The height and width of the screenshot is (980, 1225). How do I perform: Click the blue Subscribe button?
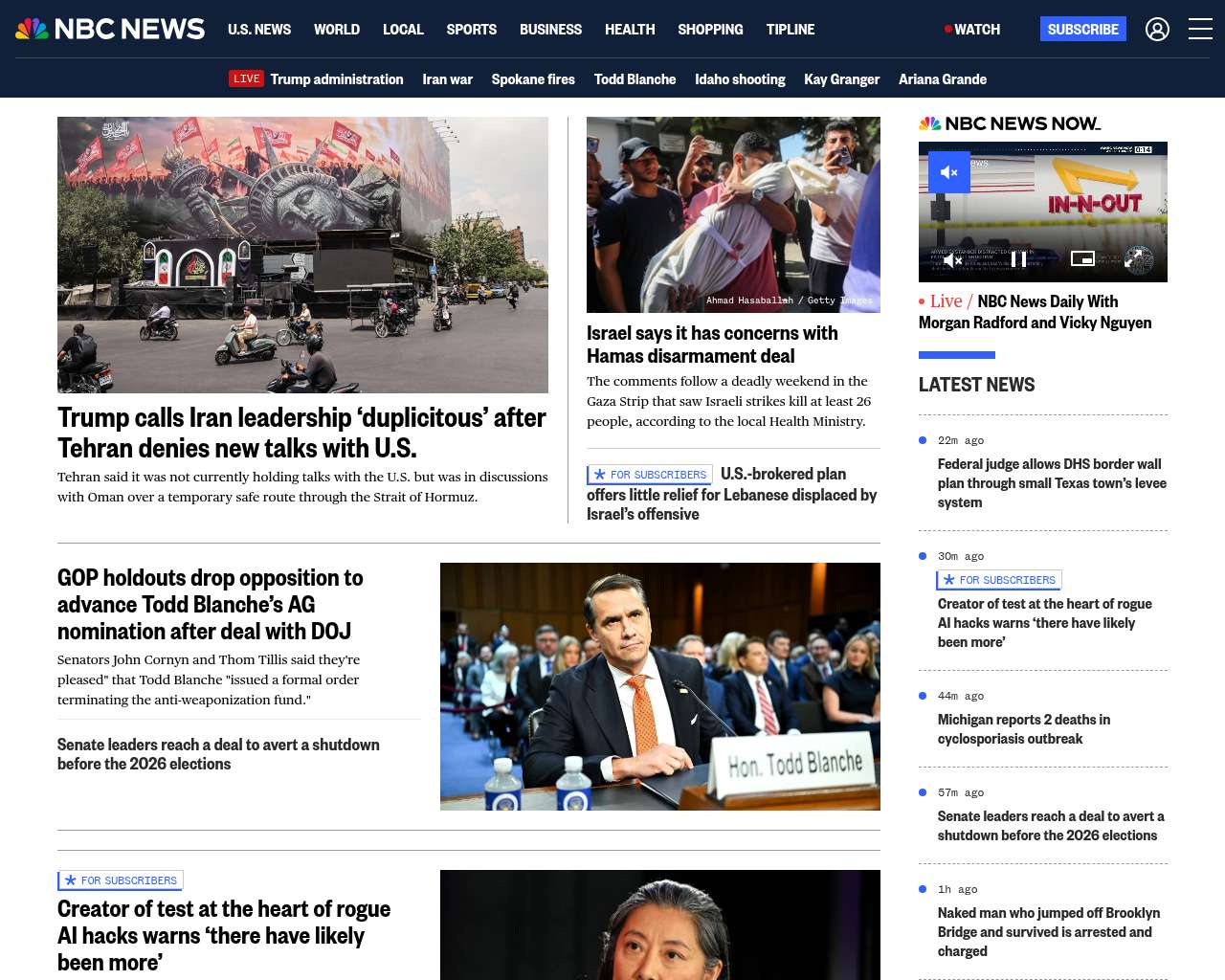[1083, 29]
